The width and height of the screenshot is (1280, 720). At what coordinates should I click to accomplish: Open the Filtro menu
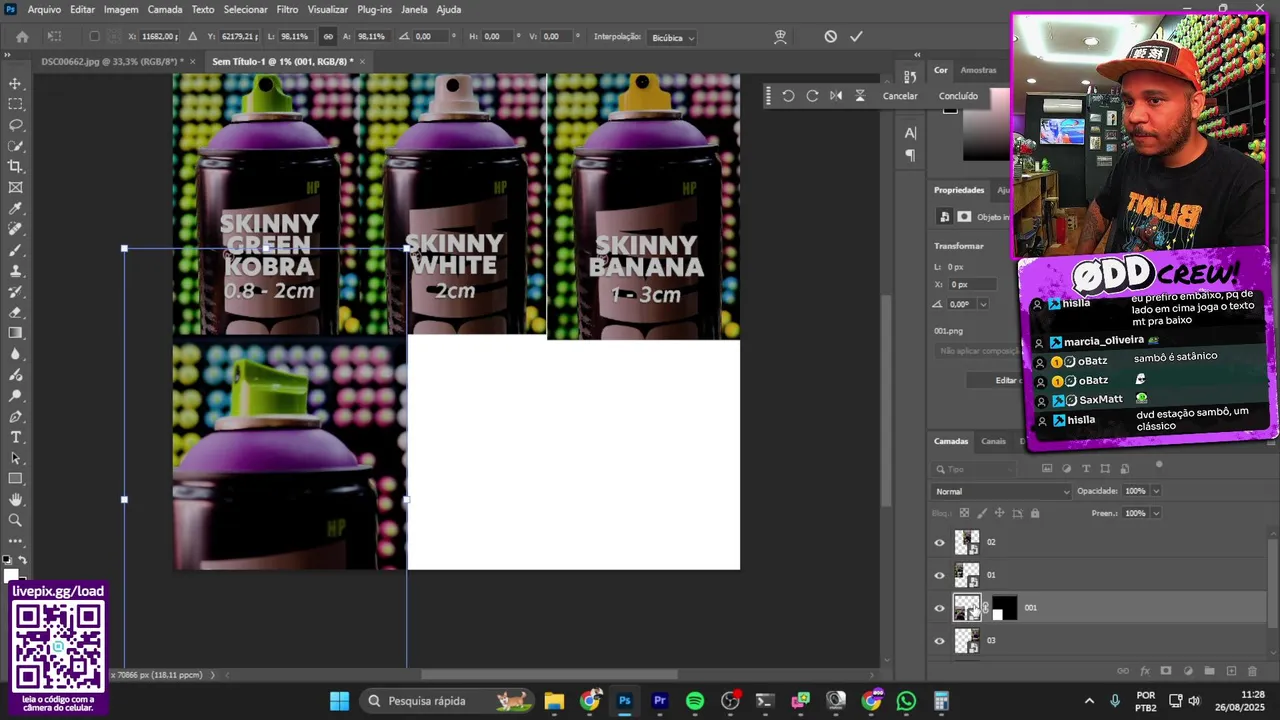click(287, 9)
